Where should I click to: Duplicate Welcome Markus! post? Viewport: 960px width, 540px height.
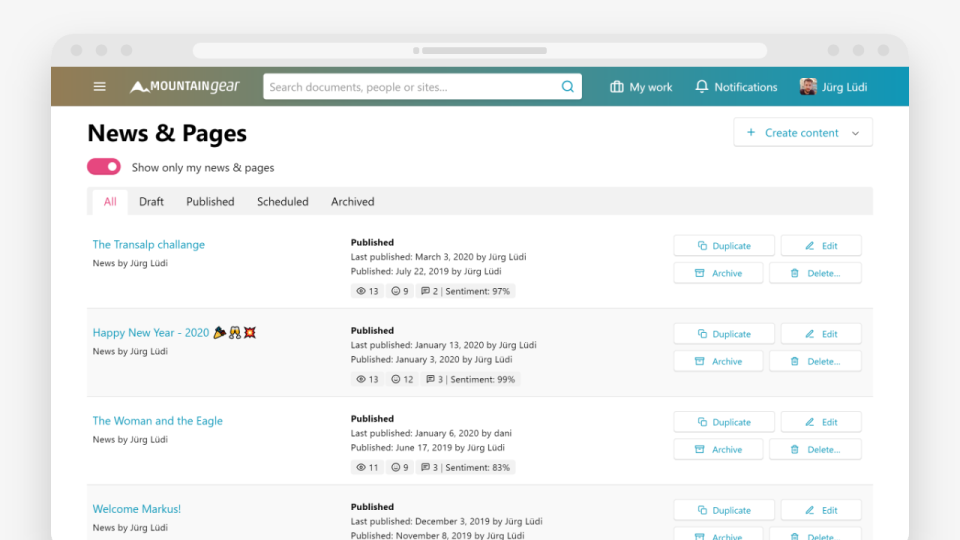724,510
